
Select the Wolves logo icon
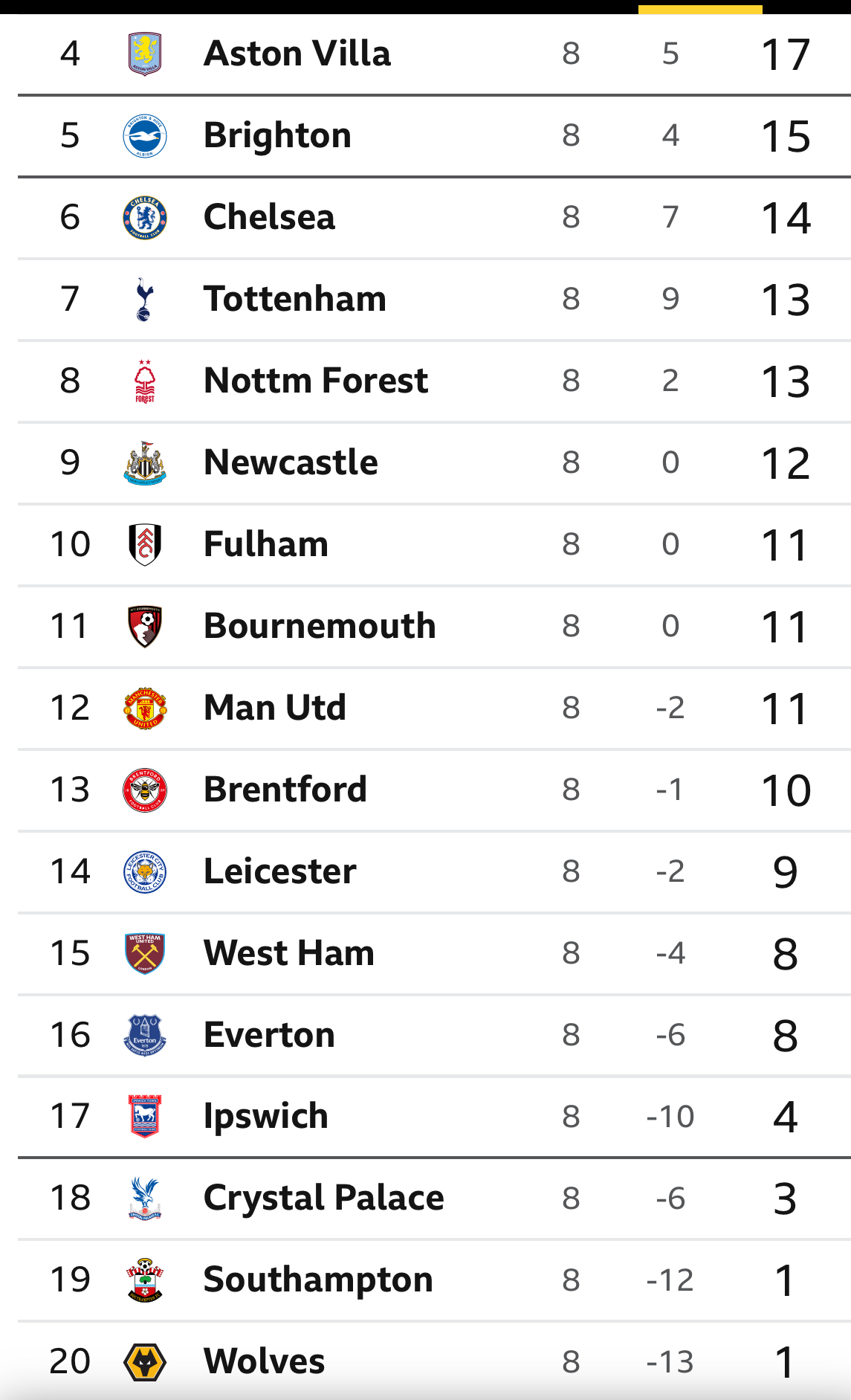click(x=145, y=1362)
